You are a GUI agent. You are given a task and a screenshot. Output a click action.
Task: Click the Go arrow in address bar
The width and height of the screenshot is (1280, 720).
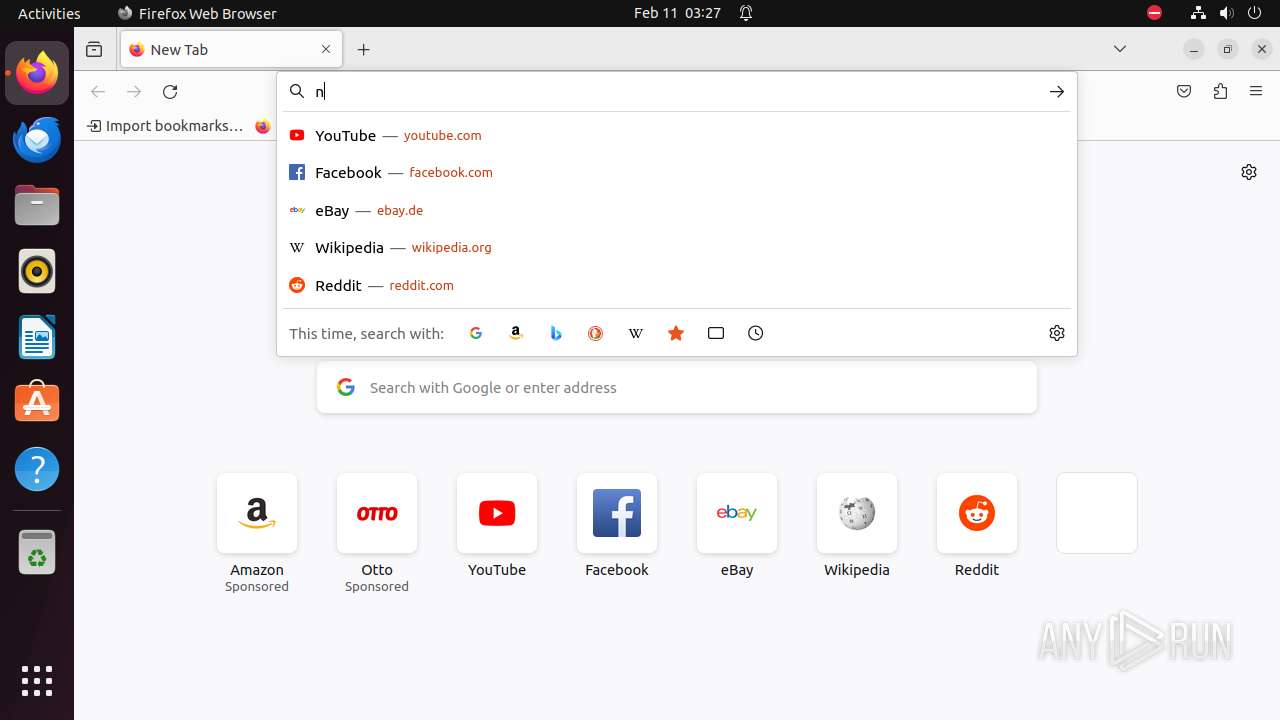1057,91
